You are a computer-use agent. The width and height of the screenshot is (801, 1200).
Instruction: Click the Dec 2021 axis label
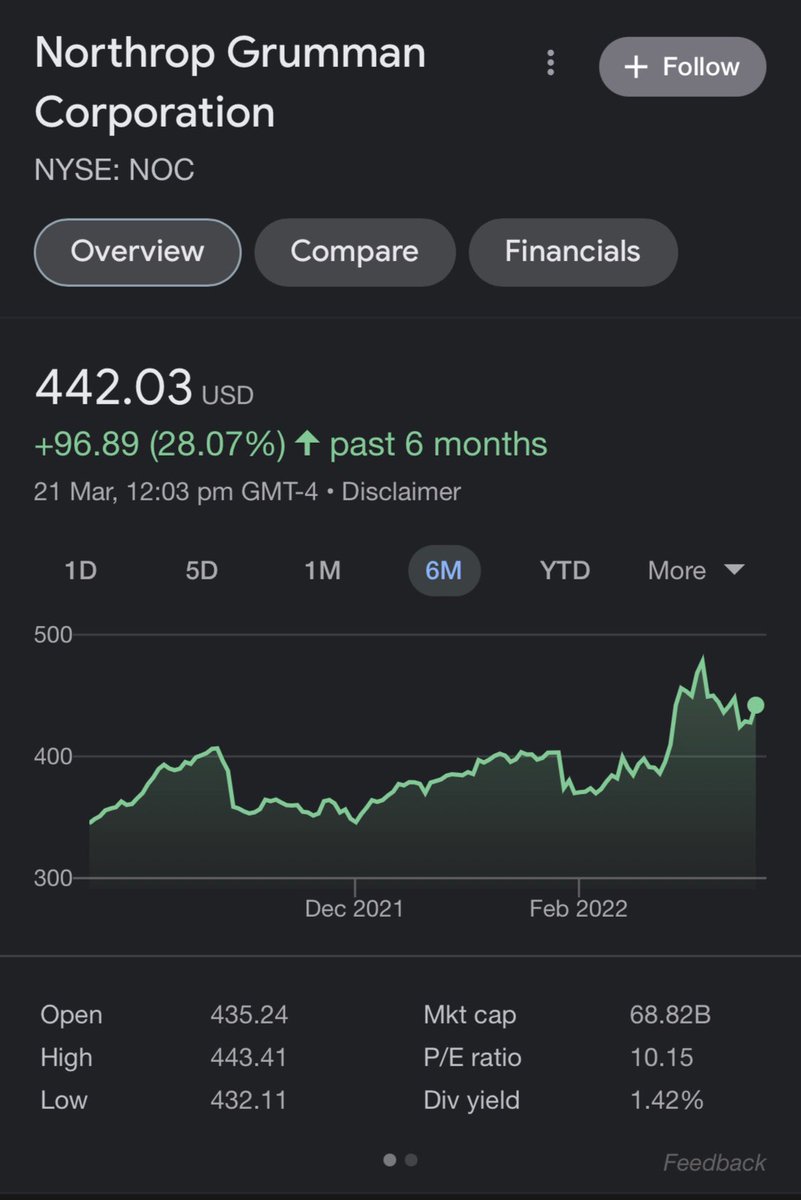355,908
